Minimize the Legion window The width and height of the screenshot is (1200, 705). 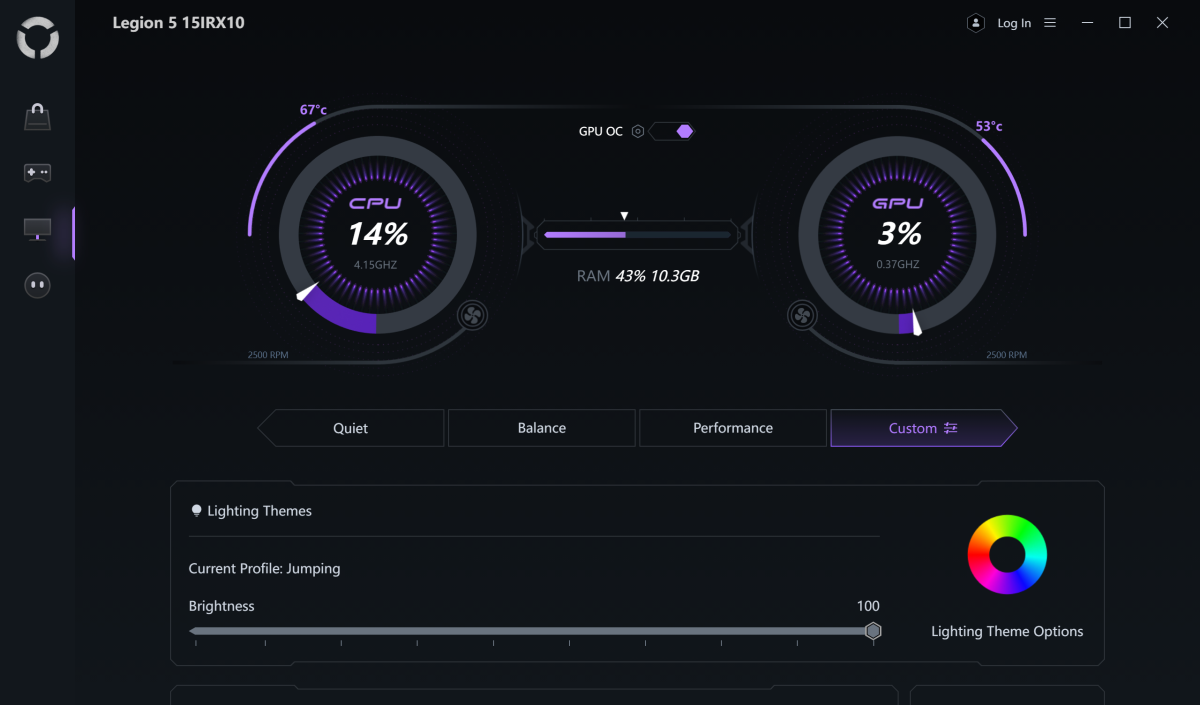[x=1088, y=23]
